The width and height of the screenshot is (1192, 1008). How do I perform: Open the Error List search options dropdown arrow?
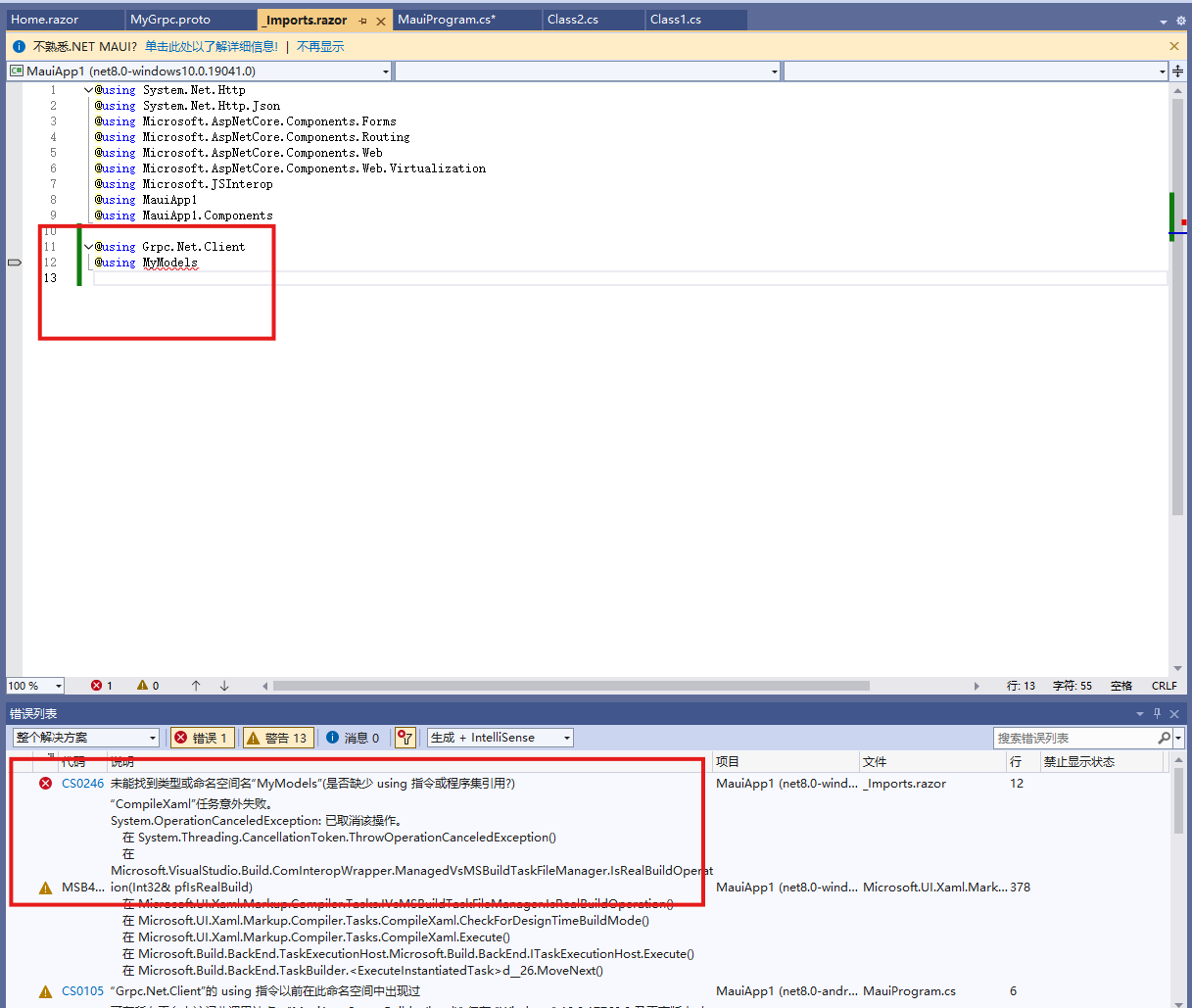(1178, 738)
